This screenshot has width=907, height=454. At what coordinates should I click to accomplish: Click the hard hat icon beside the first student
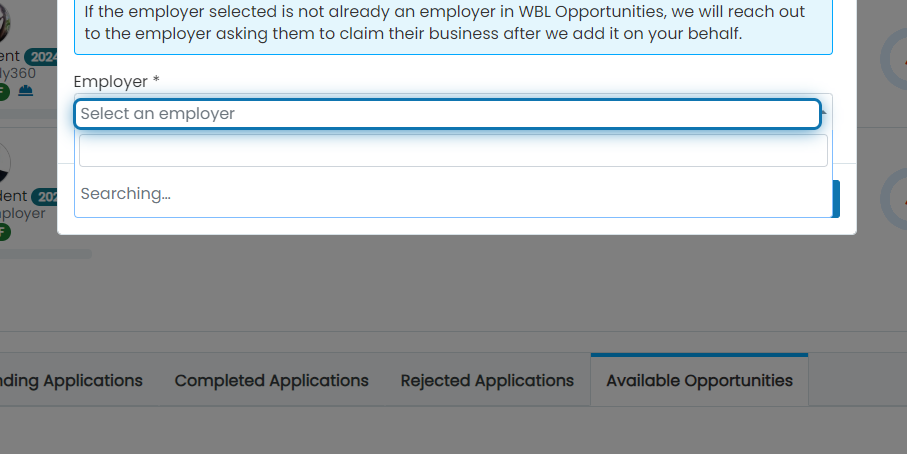pyautogui.click(x=25, y=91)
